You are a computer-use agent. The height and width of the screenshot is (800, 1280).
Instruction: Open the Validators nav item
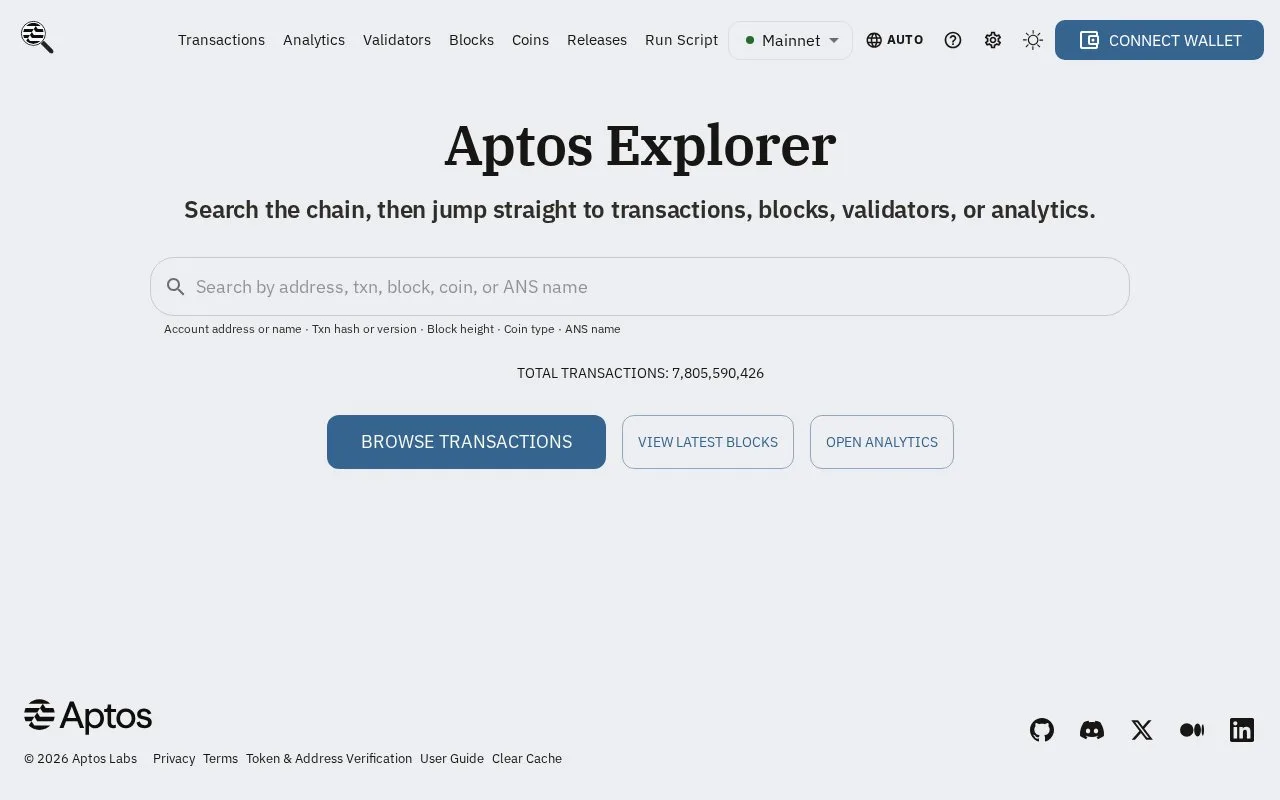(x=397, y=40)
